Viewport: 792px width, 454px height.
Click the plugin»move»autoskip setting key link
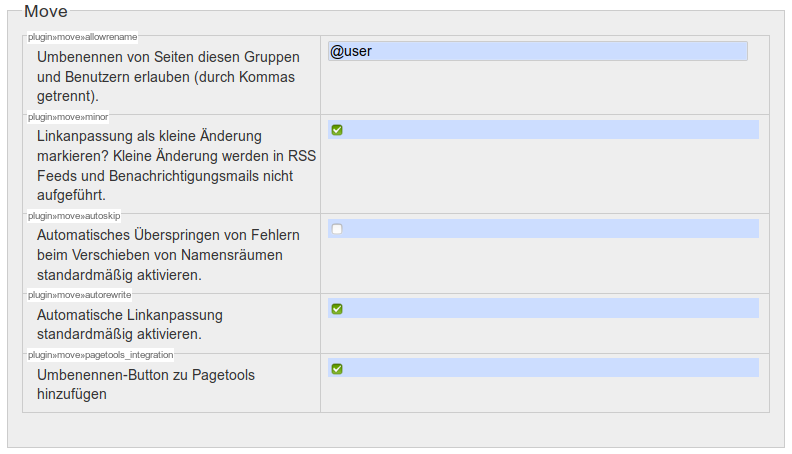coord(74,216)
